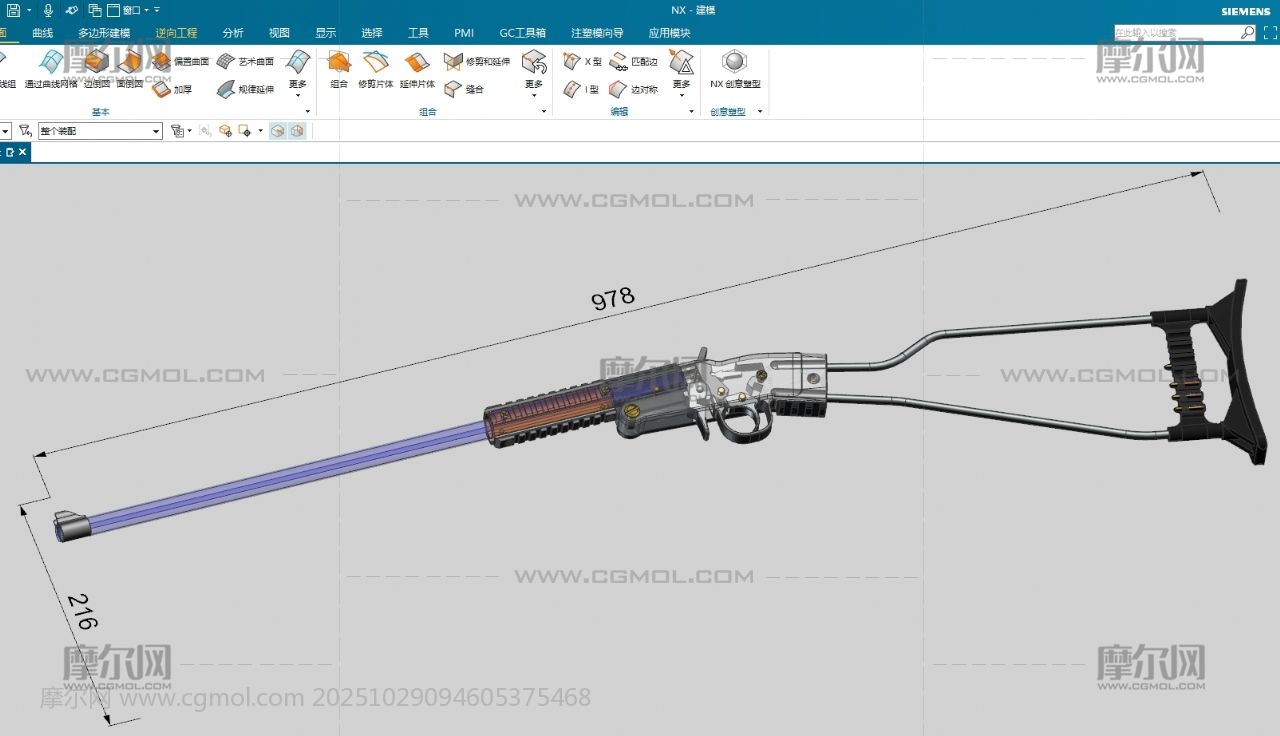This screenshot has height=736, width=1280.
Task: Open the GC工具箱 ribbon tab
Action: coord(522,33)
